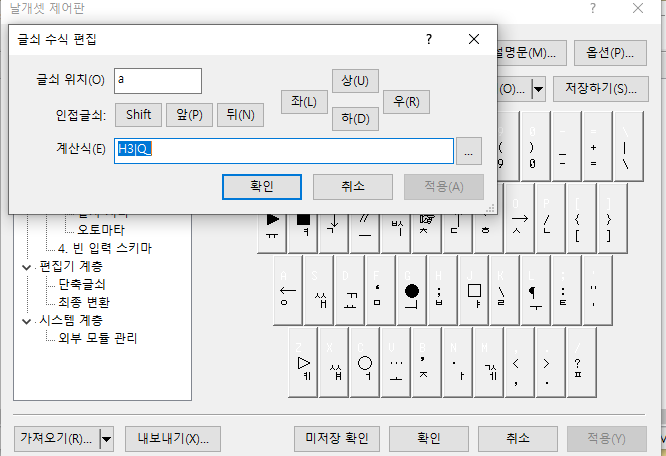Select 최종 변환 in the tree
The width and height of the screenshot is (666, 456).
(x=84, y=302)
